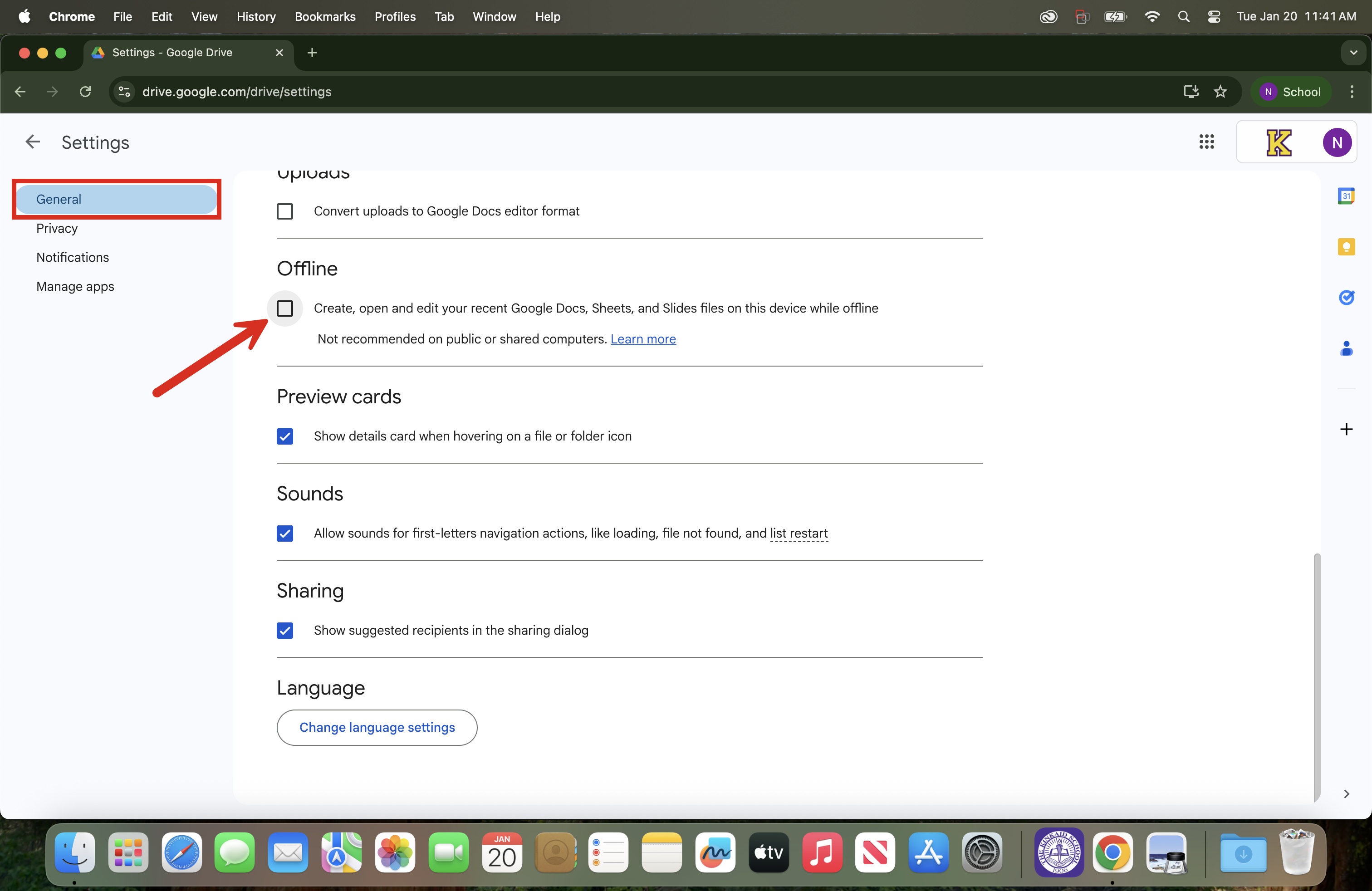
Task: Open Google Calendar side panel icon
Action: coord(1346,196)
